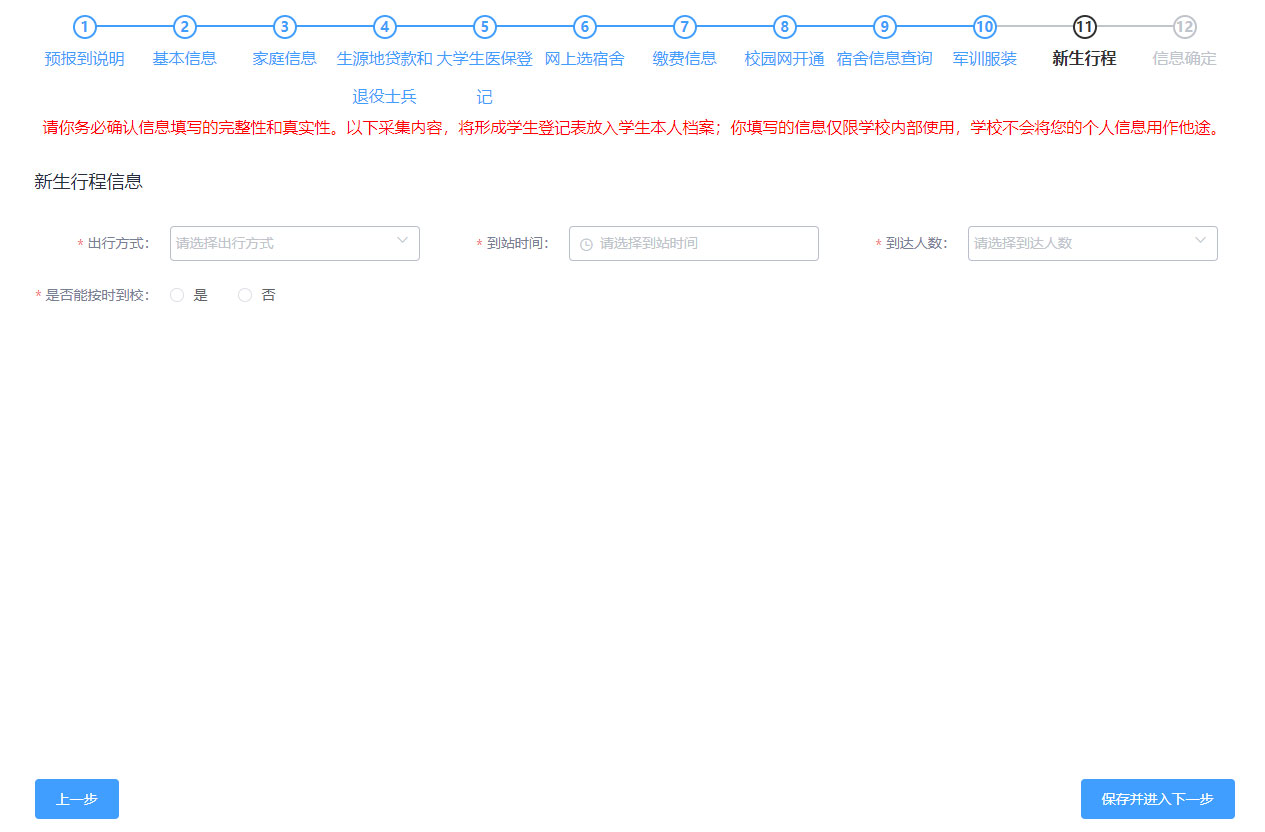Click the step 10 circle for 军训服装
Viewport: 1265px width, 832px height.
pyautogui.click(x=985, y=27)
